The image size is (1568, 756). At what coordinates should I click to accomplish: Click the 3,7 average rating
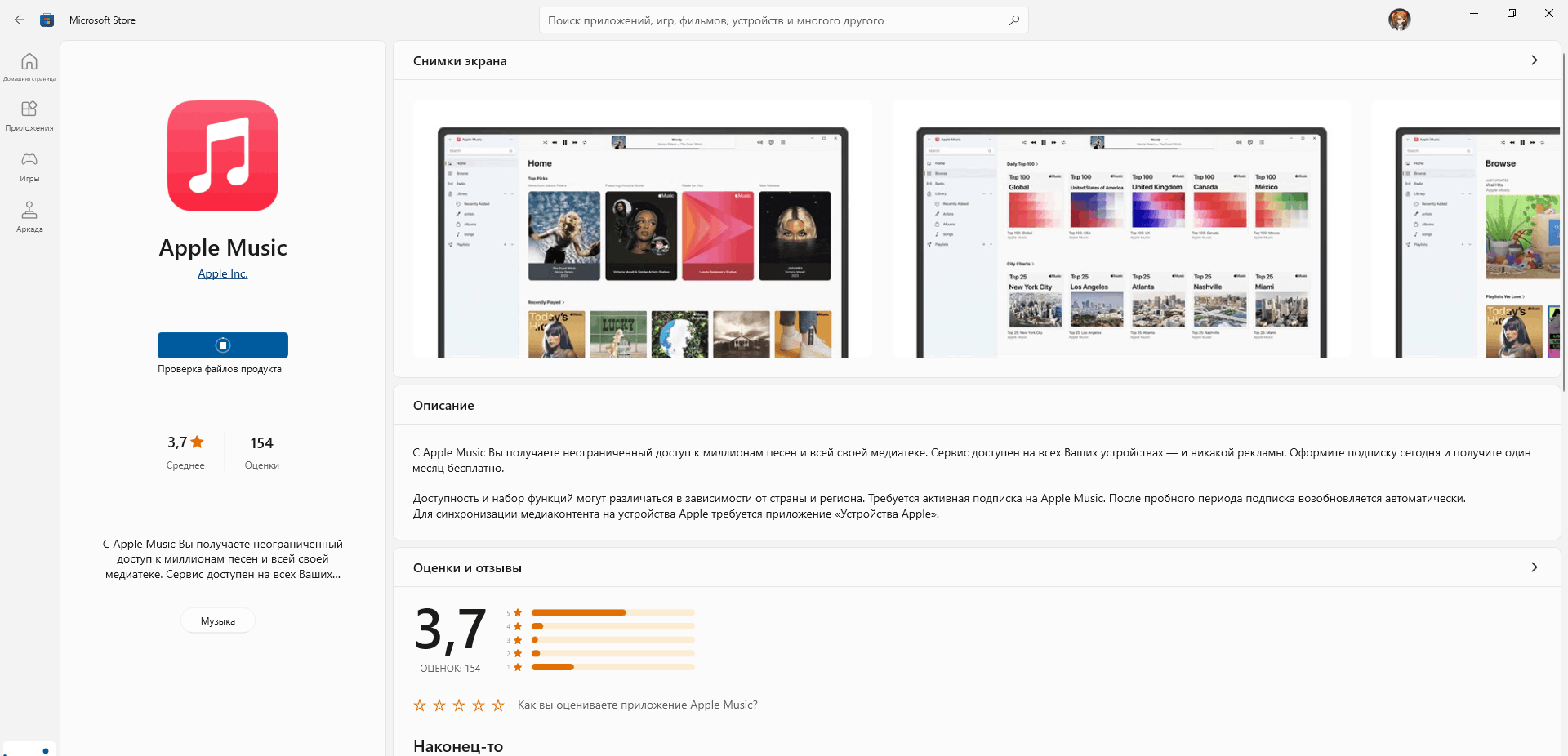coord(185,442)
